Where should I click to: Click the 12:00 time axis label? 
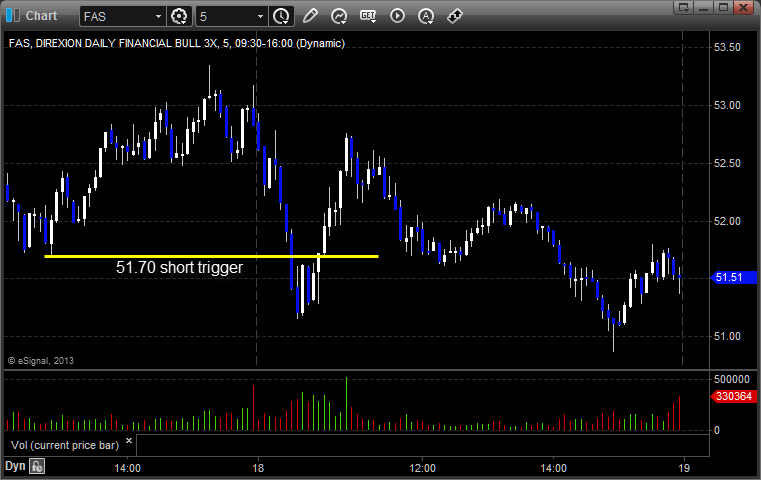pyautogui.click(x=422, y=468)
